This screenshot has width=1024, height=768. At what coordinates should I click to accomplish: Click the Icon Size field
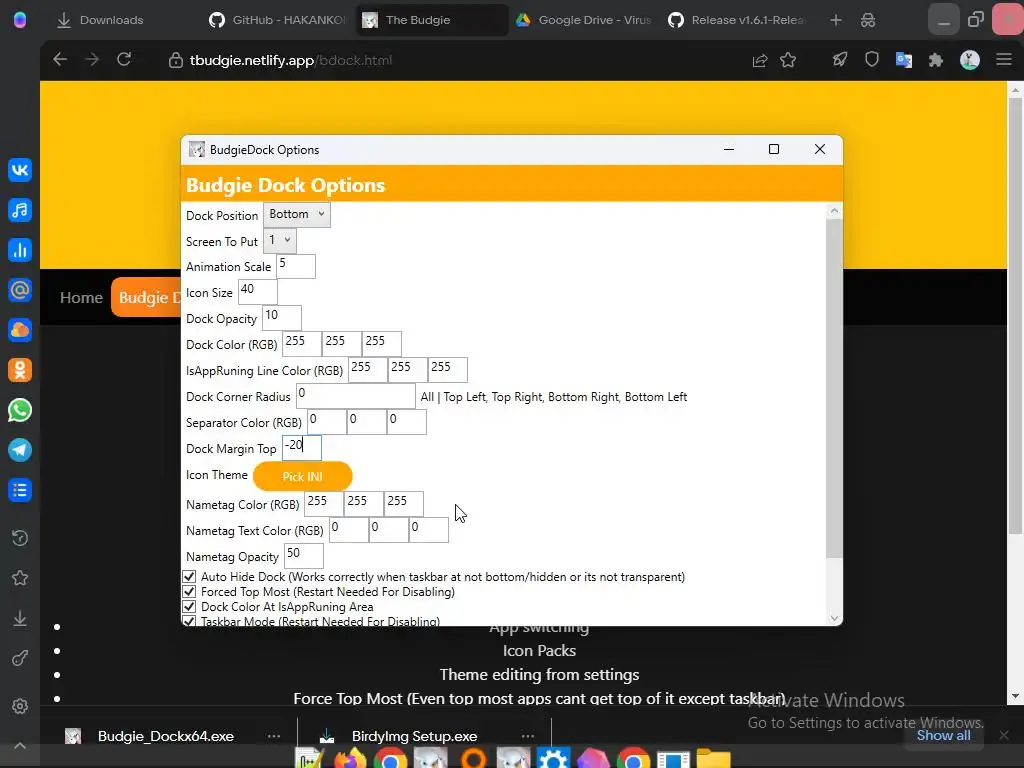[258, 293]
